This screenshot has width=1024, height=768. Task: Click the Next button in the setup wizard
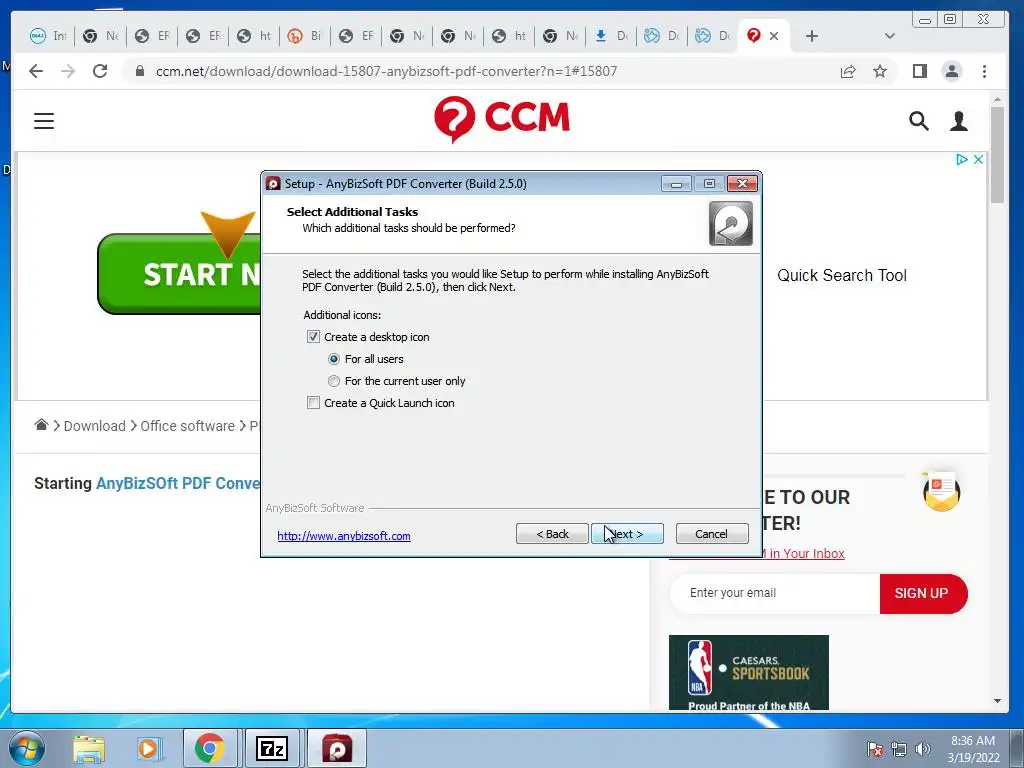click(x=627, y=534)
